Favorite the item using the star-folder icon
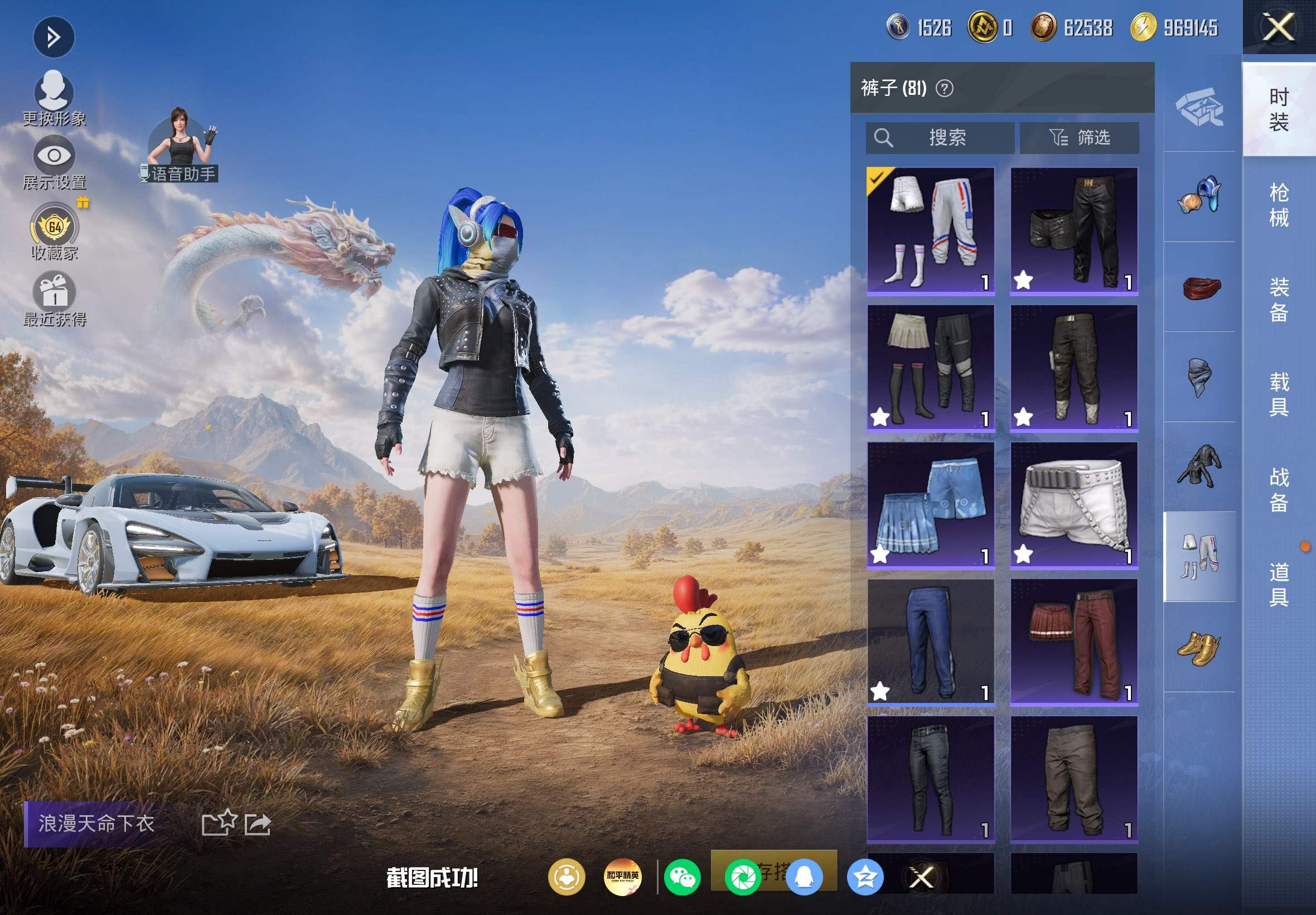1316x915 pixels. pos(220,823)
